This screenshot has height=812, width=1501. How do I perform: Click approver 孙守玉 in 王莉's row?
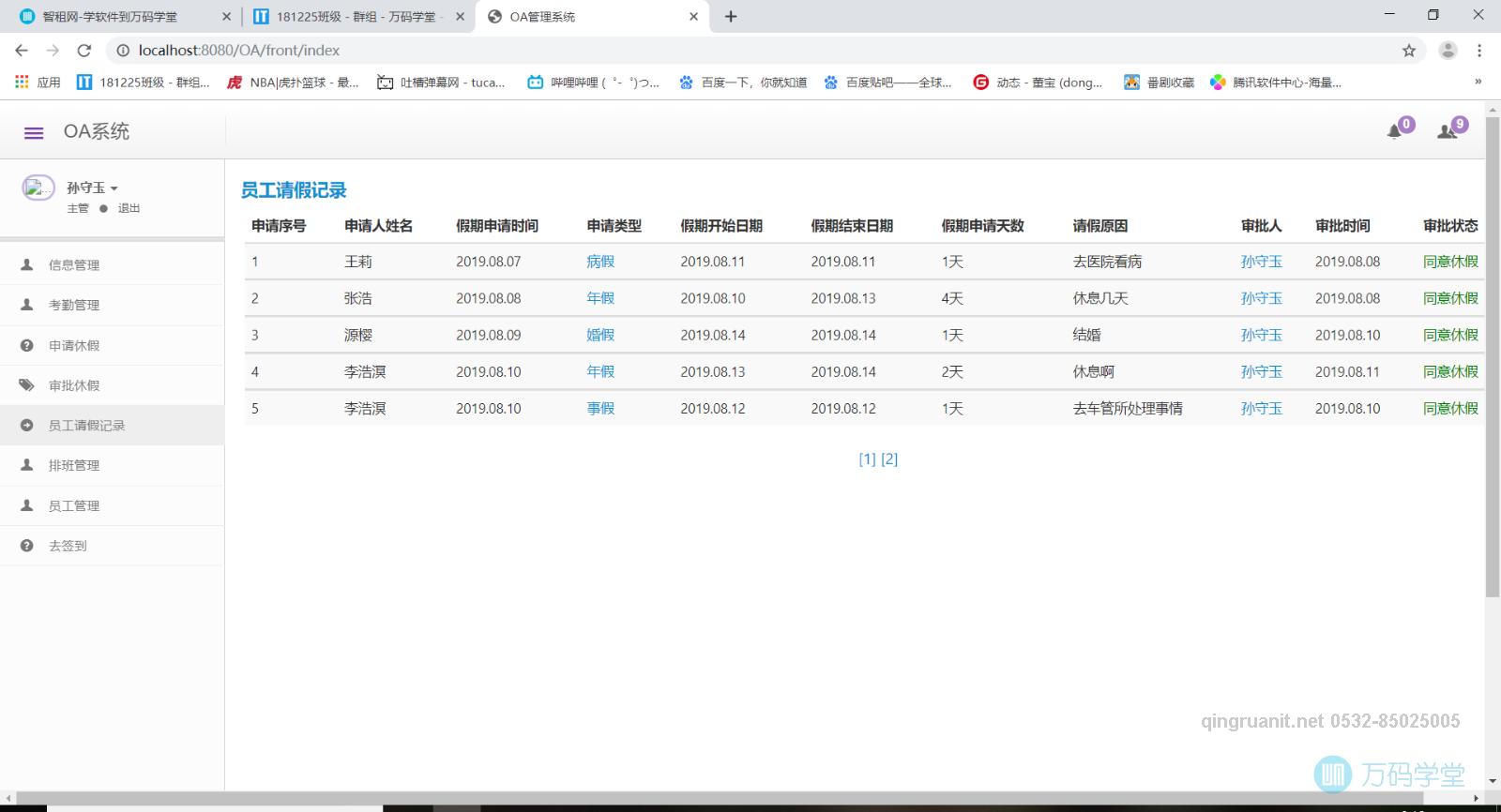pos(1261,262)
